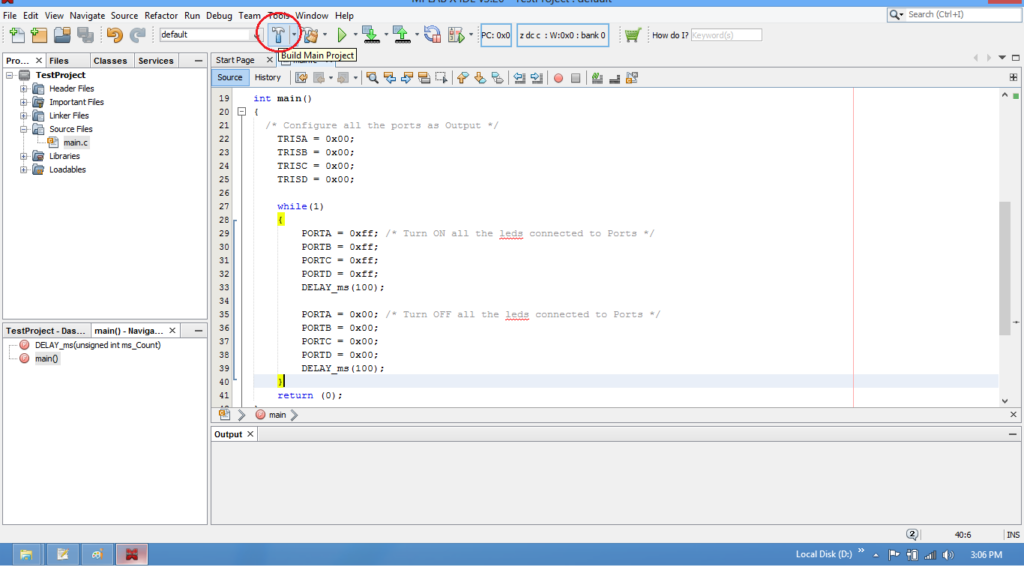Click the Clean and Build Project icon

coord(309,36)
